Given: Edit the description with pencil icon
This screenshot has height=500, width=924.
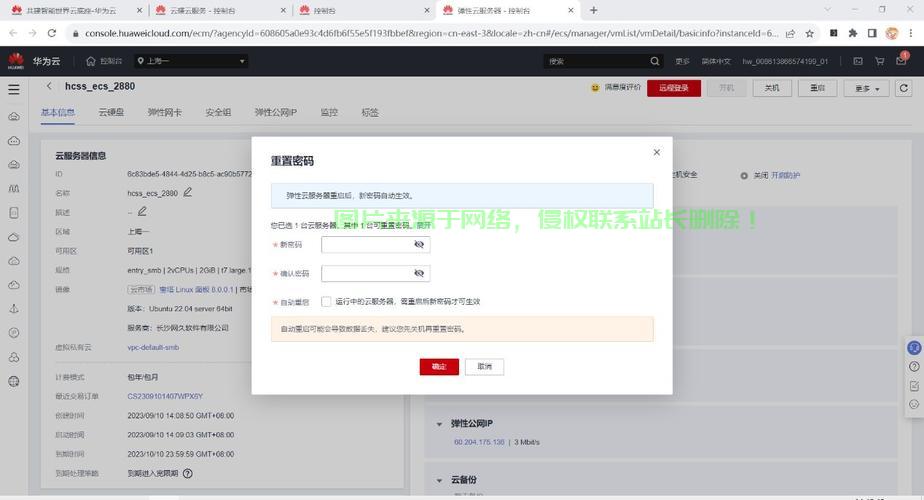Looking at the screenshot, I should 142,211.
